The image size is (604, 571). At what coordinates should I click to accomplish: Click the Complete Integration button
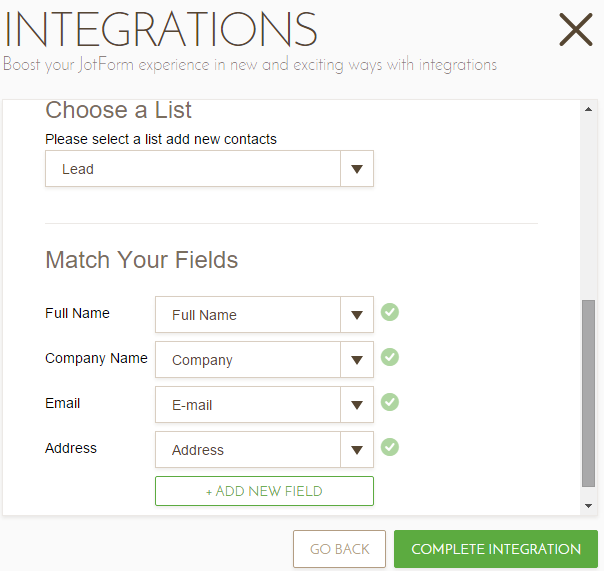[496, 549]
